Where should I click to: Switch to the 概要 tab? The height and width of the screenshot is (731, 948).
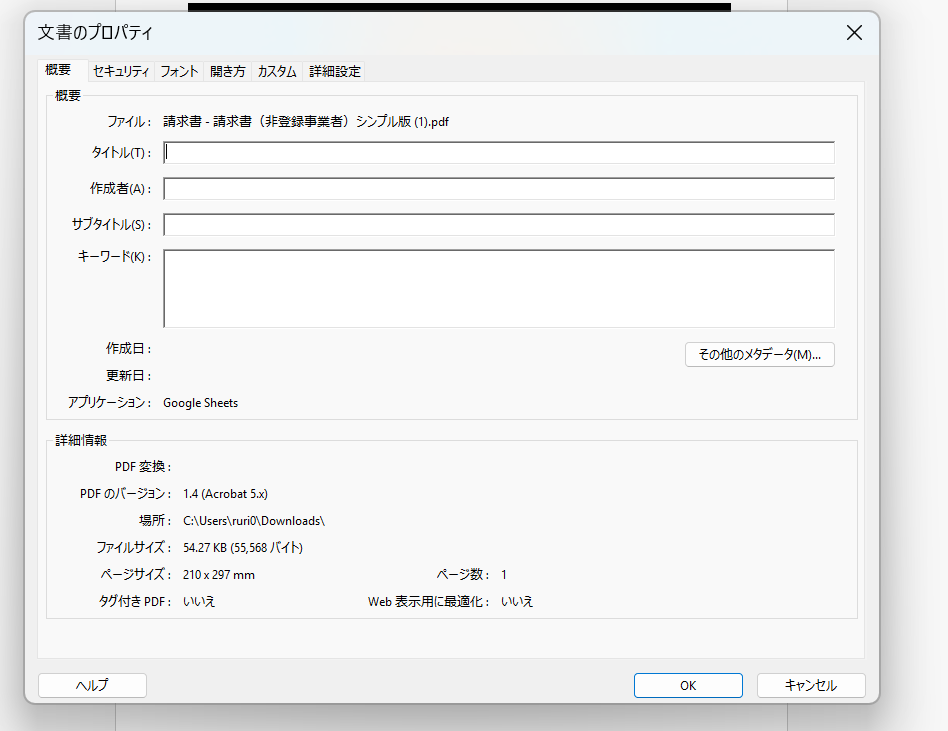pyautogui.click(x=58, y=71)
